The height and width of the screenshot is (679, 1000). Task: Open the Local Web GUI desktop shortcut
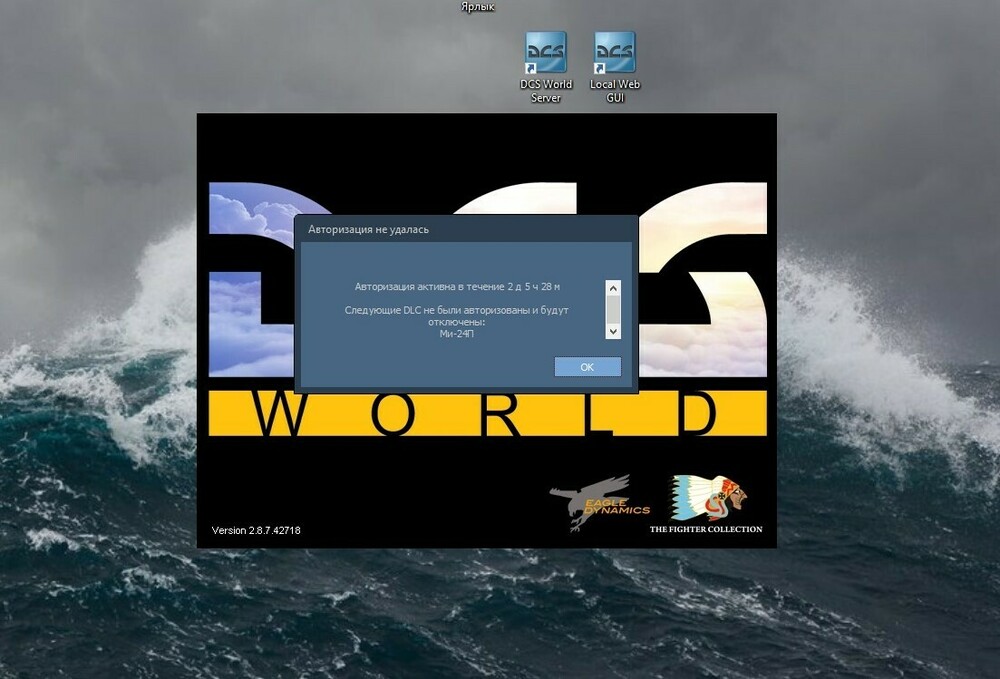[615, 66]
